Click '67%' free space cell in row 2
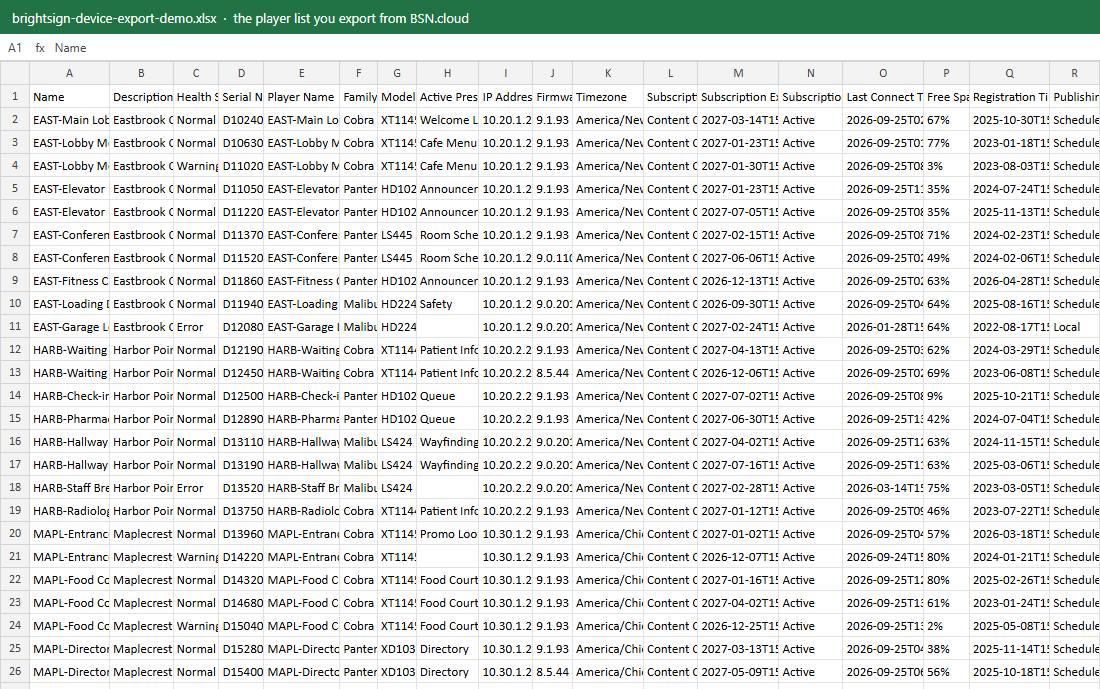Image resolution: width=1100 pixels, height=689 pixels. [x=946, y=119]
